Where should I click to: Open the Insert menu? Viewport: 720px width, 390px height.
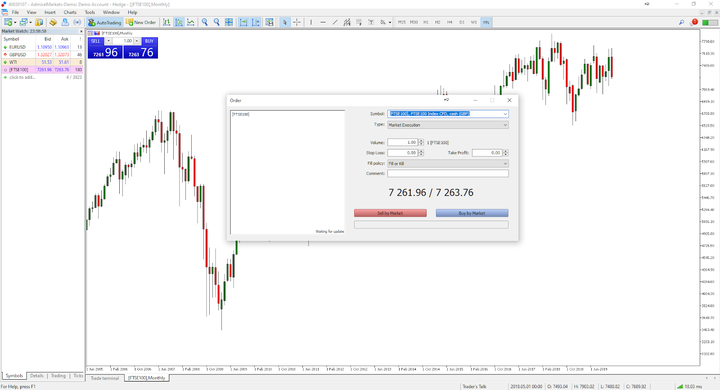click(50, 12)
